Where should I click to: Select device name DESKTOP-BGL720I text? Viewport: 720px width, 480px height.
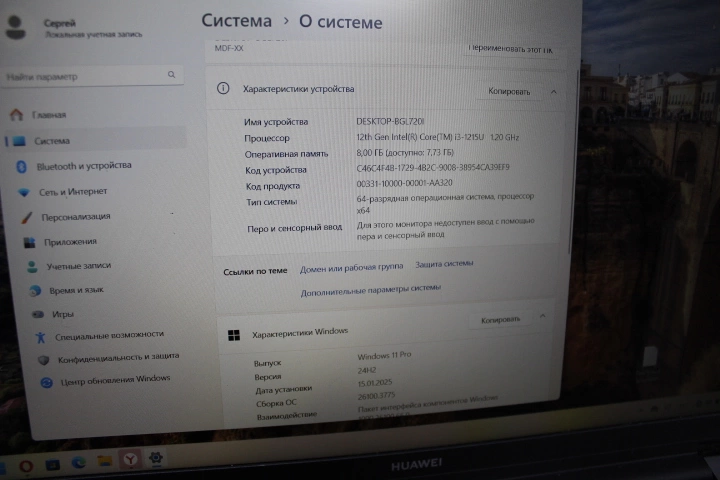(x=390, y=121)
